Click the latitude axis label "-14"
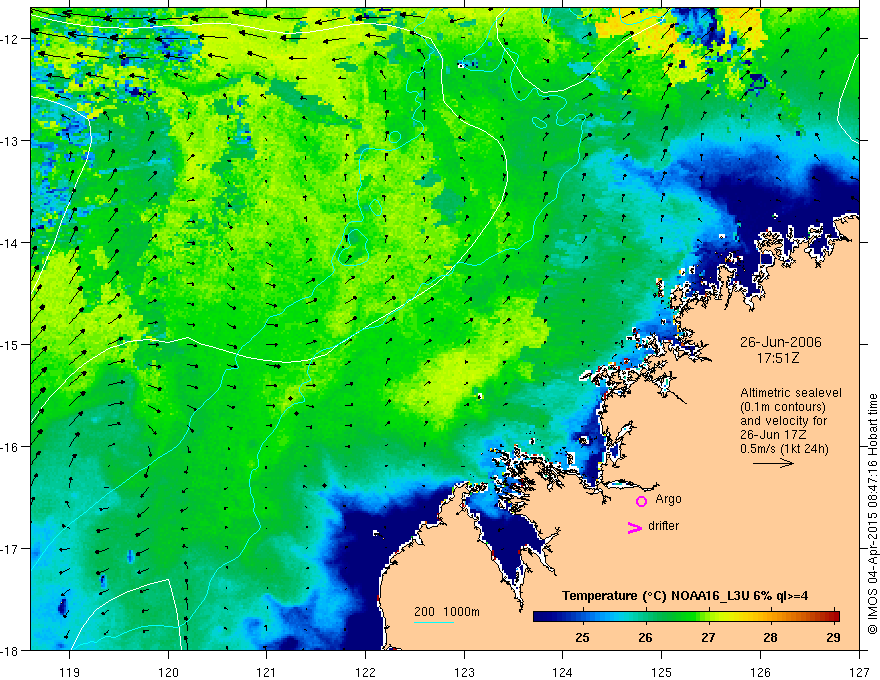The height and width of the screenshot is (680, 880). pyautogui.click(x=10, y=243)
